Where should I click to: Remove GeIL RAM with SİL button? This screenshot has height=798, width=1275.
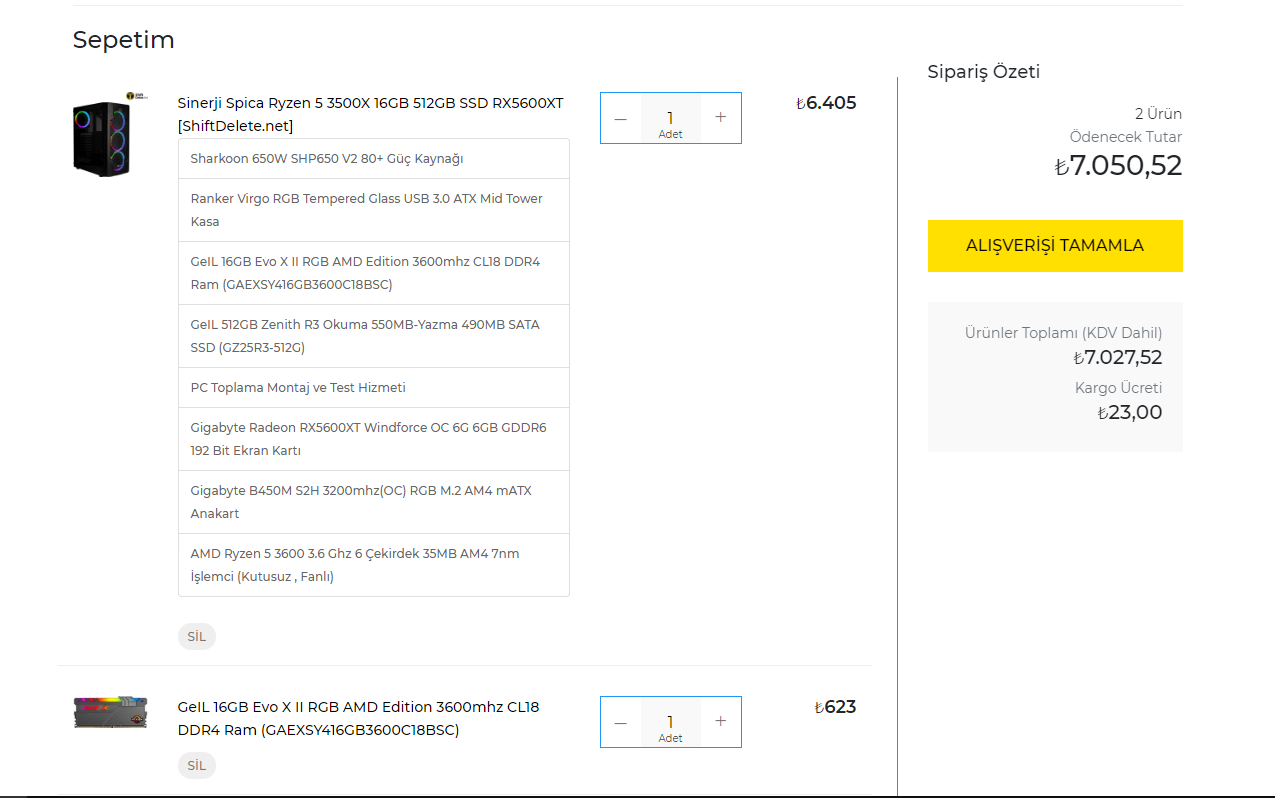[x=197, y=766]
